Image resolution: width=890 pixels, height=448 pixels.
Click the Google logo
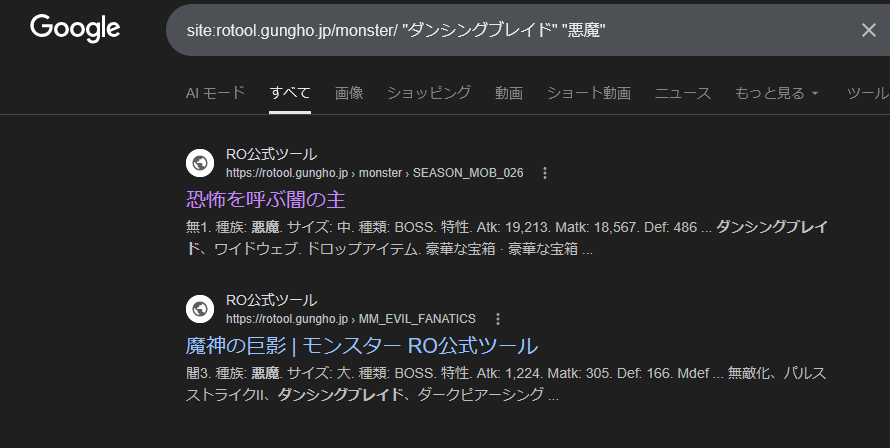tap(75, 29)
